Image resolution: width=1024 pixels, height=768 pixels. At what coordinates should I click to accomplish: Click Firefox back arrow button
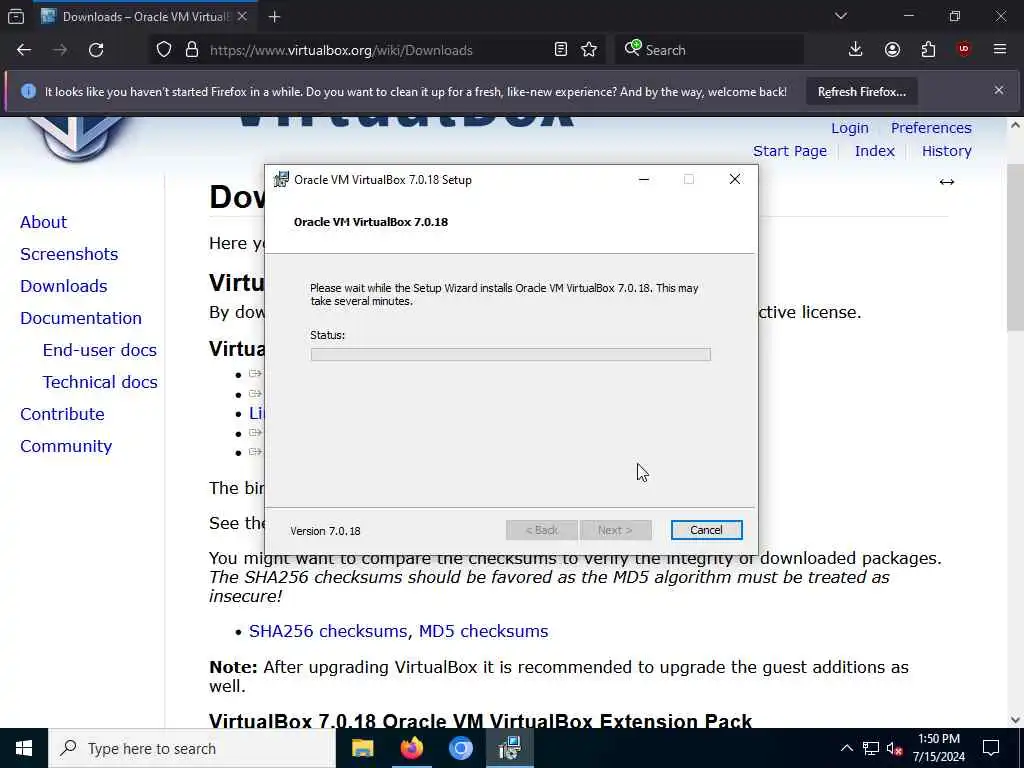click(24, 50)
